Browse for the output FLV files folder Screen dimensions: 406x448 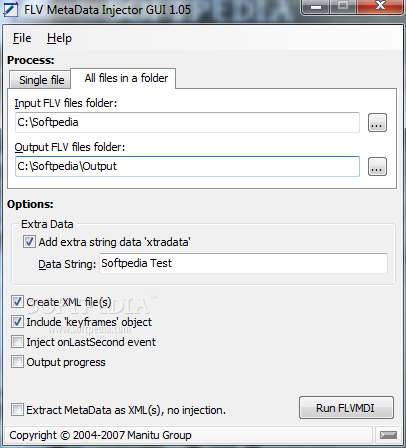[377, 166]
